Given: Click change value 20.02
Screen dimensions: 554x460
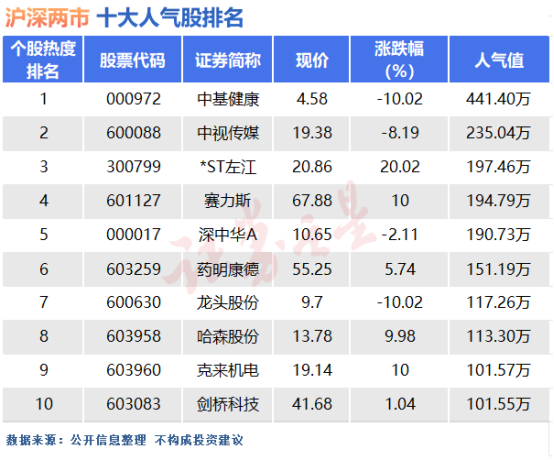Looking at the screenshot, I should click(x=400, y=167).
